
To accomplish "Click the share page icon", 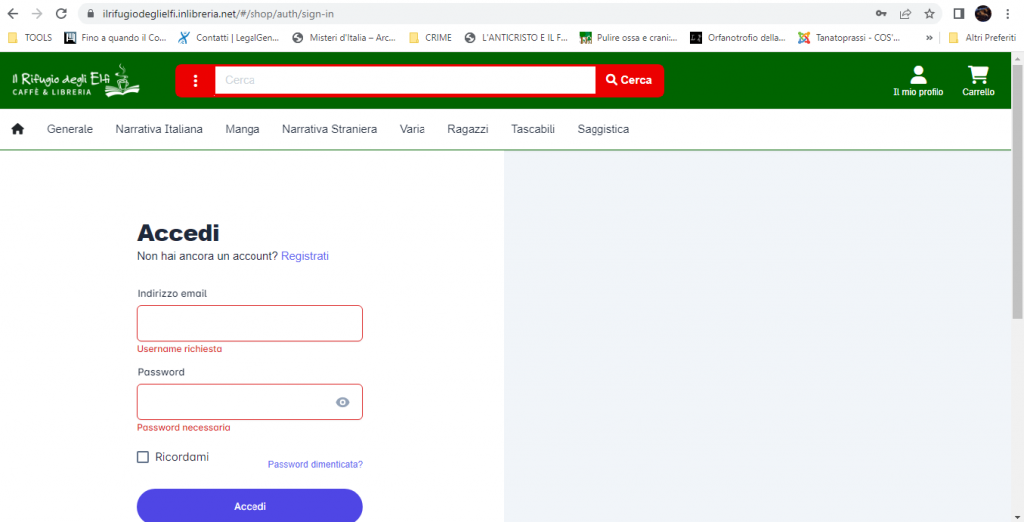I will click(x=905, y=14).
